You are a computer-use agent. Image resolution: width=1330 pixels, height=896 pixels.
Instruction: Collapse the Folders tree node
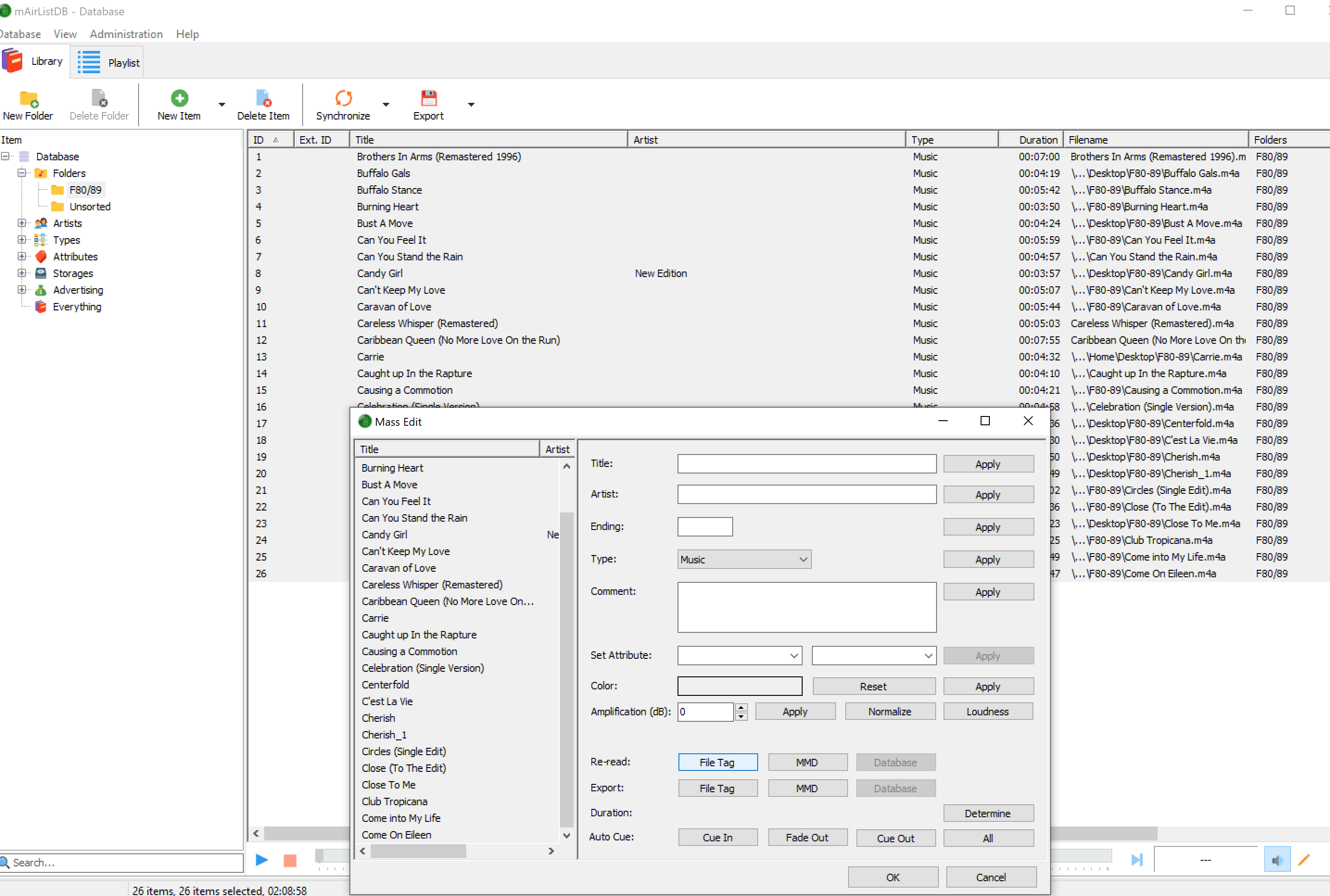(22, 172)
